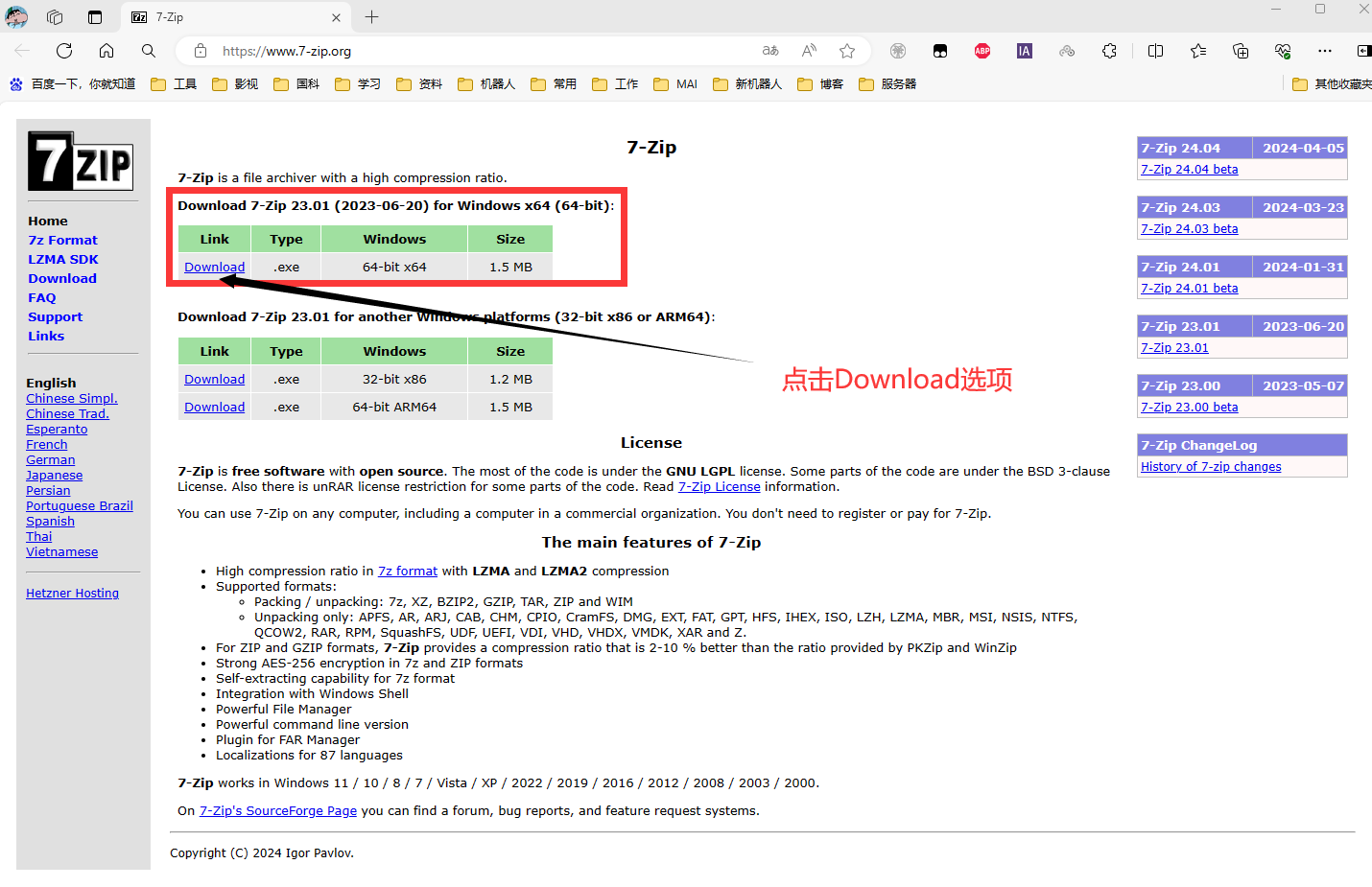Open the 7-Zip 23.01 release link
Screen dimensions: 1372x887
pyautogui.click(x=1175, y=348)
